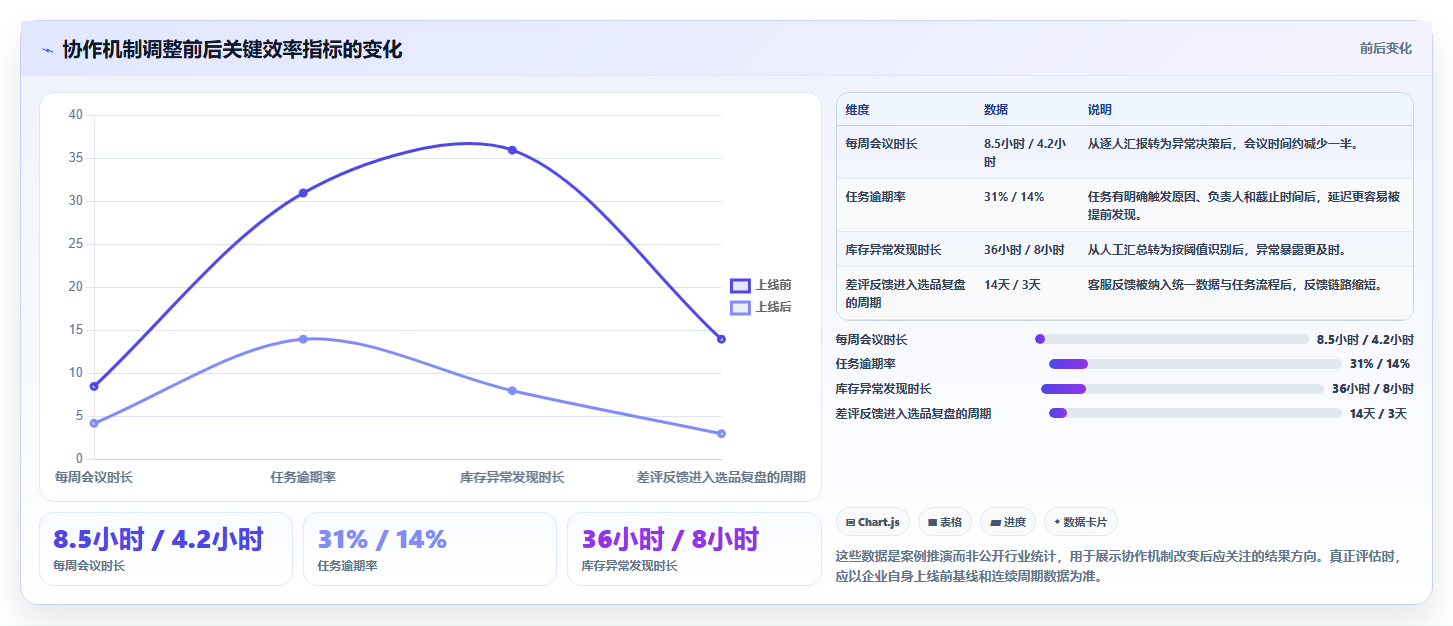Click the 差评反馈进入选品复盘的周期 table cell
The width and height of the screenshot is (1453, 626).
pos(905,293)
